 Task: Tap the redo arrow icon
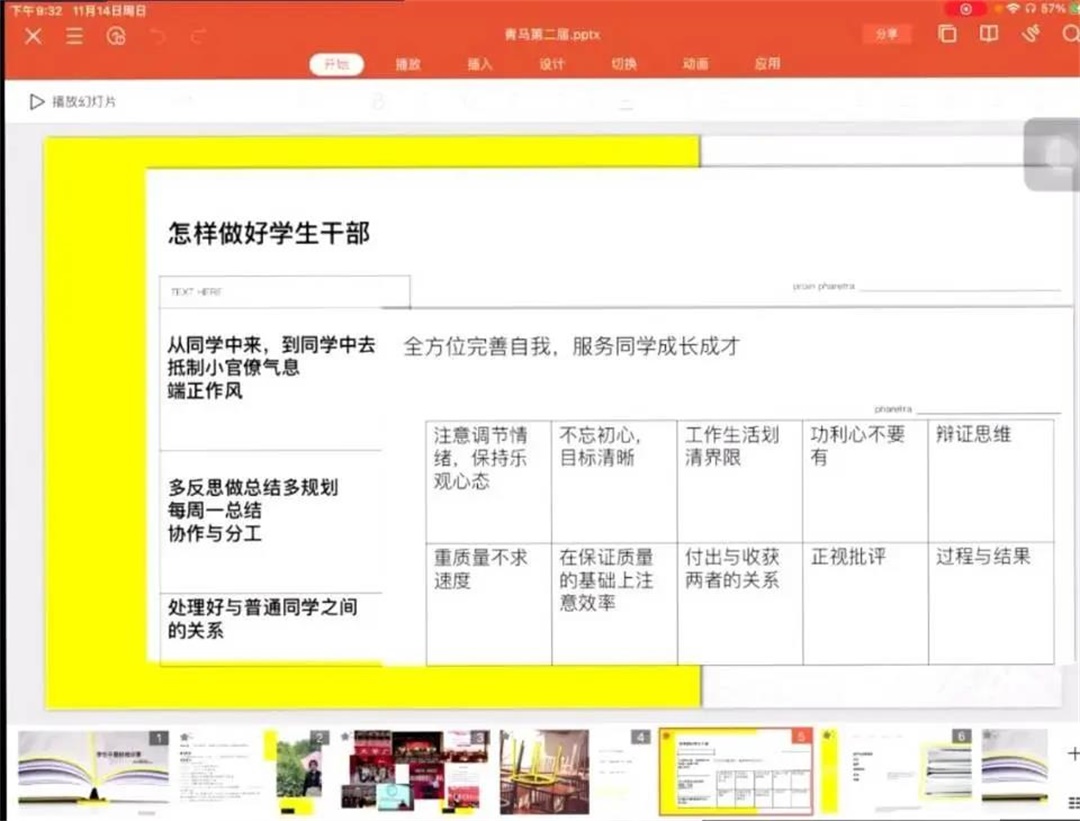coord(196,33)
